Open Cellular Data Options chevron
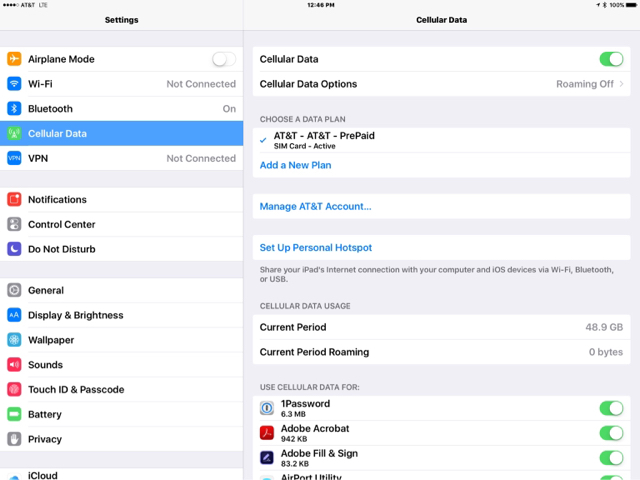The image size is (640, 480). pos(621,84)
